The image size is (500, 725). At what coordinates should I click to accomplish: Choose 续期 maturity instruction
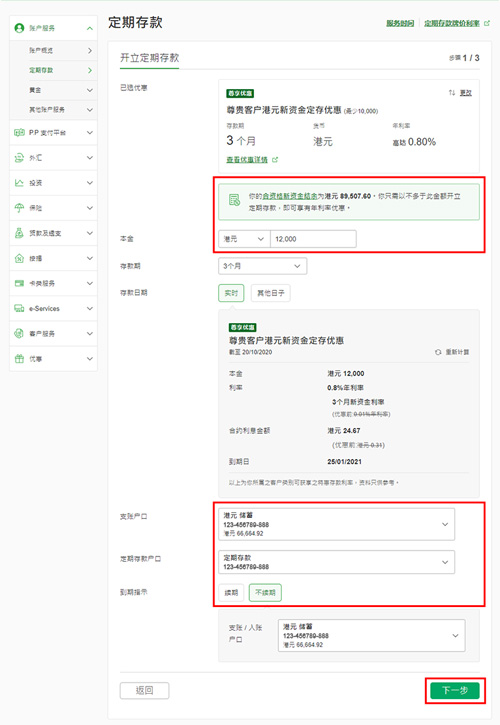coord(231,592)
